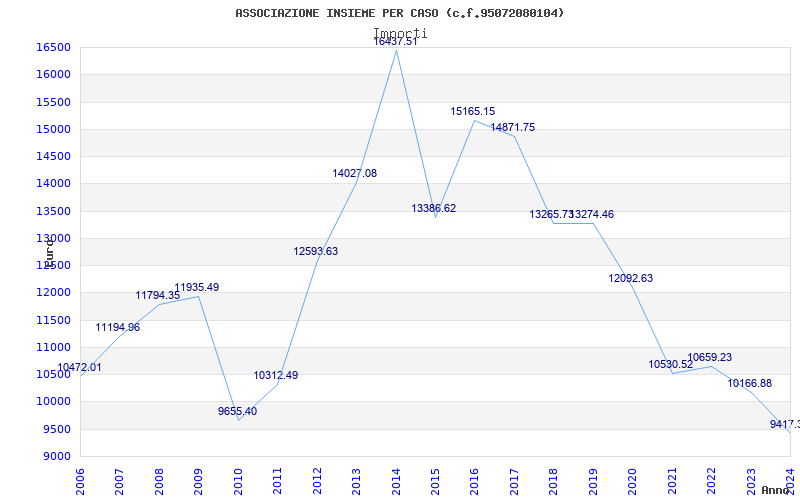Click the 13386.62 data label for 2015
Screen dimensions: 800x500
pyautogui.click(x=434, y=208)
